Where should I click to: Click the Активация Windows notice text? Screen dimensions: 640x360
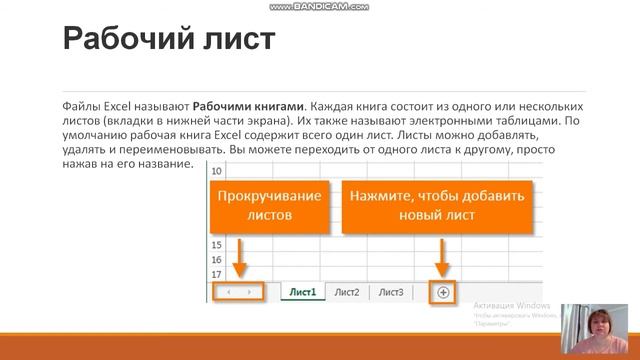point(511,305)
